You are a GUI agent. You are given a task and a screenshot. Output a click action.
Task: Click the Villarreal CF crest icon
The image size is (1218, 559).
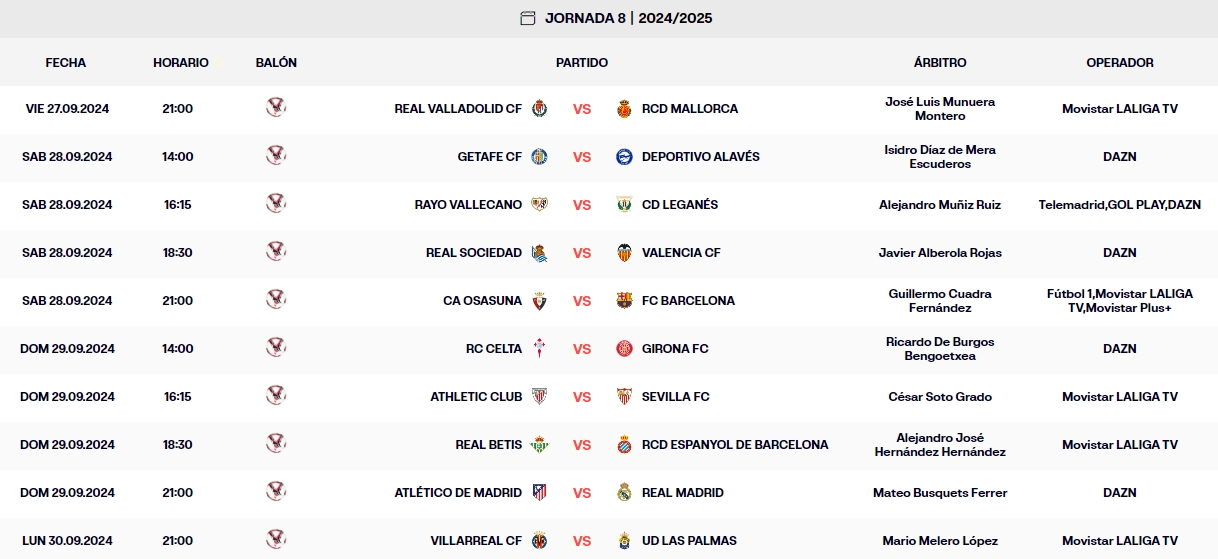[x=540, y=540]
